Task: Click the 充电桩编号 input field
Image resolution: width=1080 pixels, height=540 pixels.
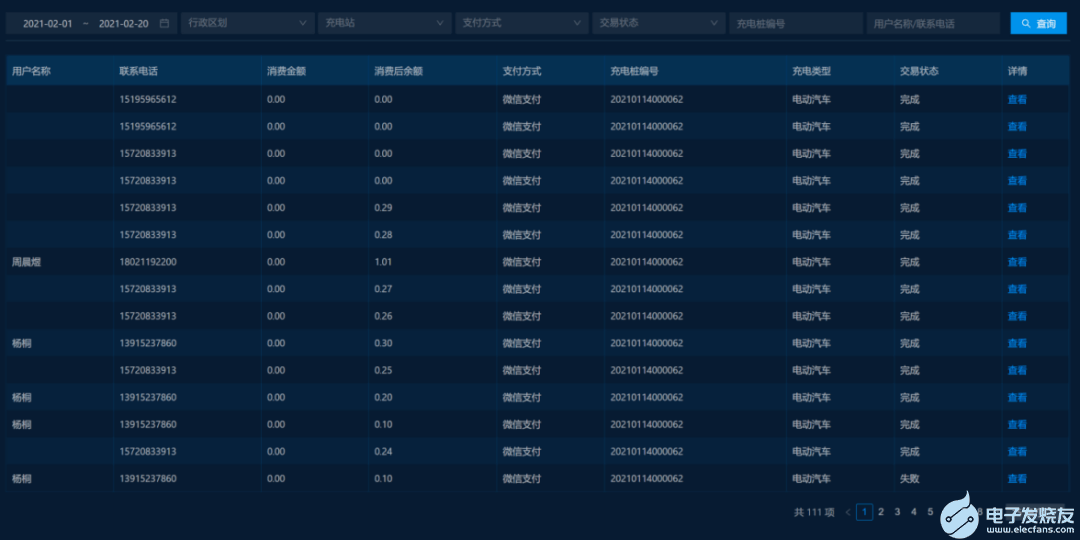Action: pyautogui.click(x=795, y=23)
